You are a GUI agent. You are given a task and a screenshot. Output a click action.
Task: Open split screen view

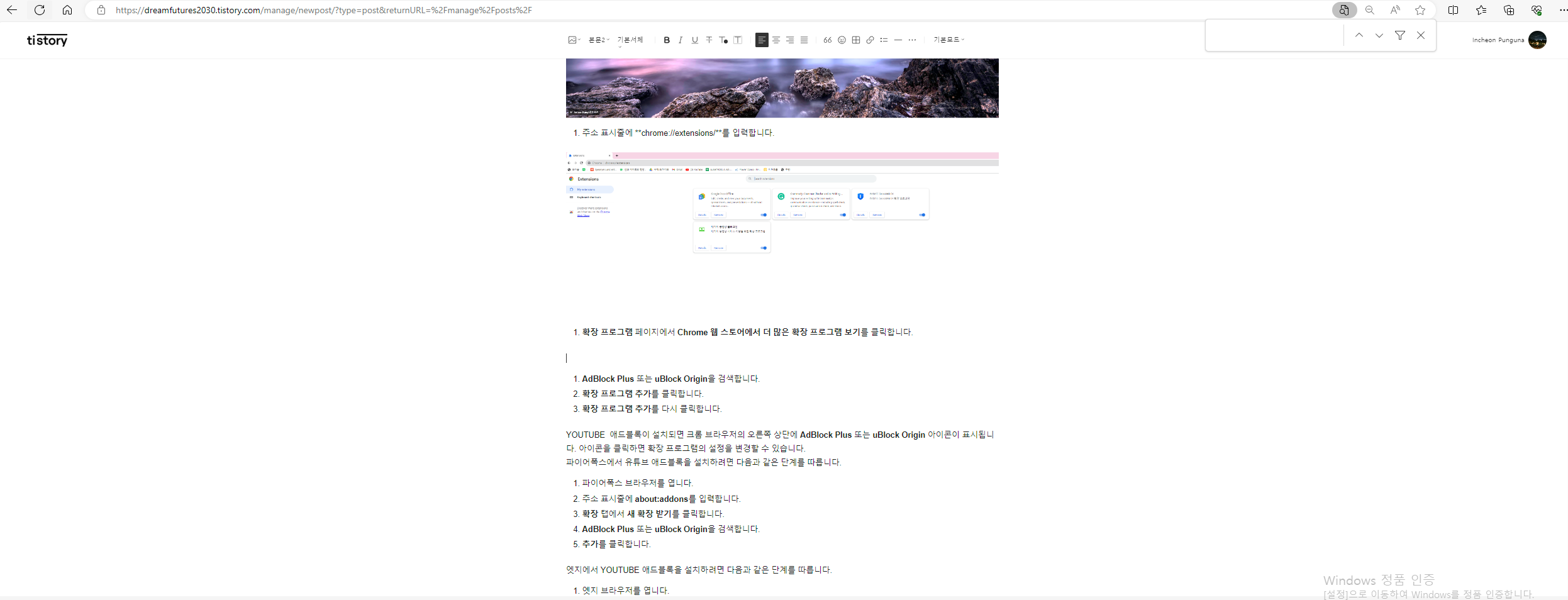(1453, 10)
